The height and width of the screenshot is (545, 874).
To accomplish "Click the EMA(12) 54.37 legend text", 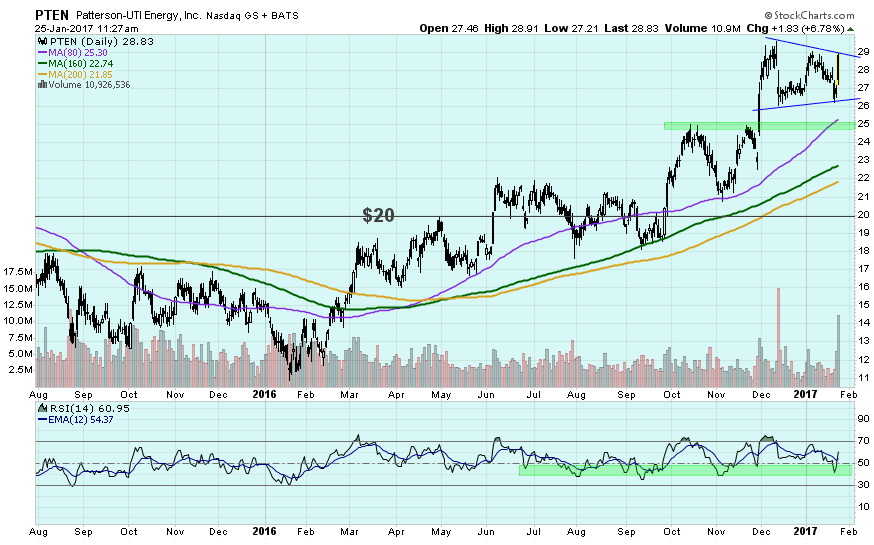I will tap(80, 420).
